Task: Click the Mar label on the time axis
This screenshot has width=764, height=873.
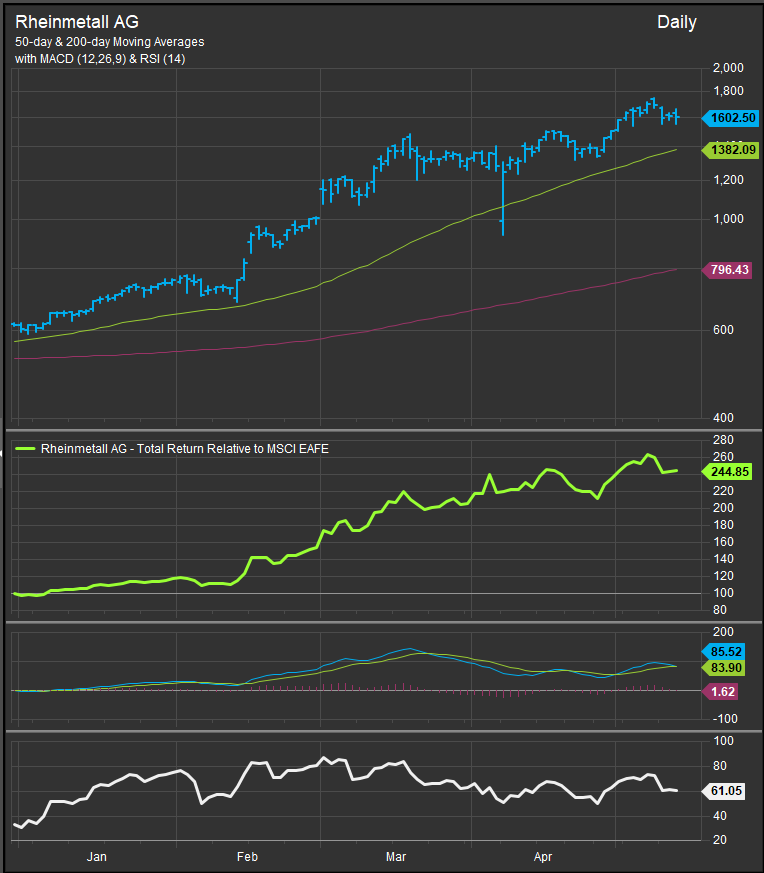Action: coord(395,856)
